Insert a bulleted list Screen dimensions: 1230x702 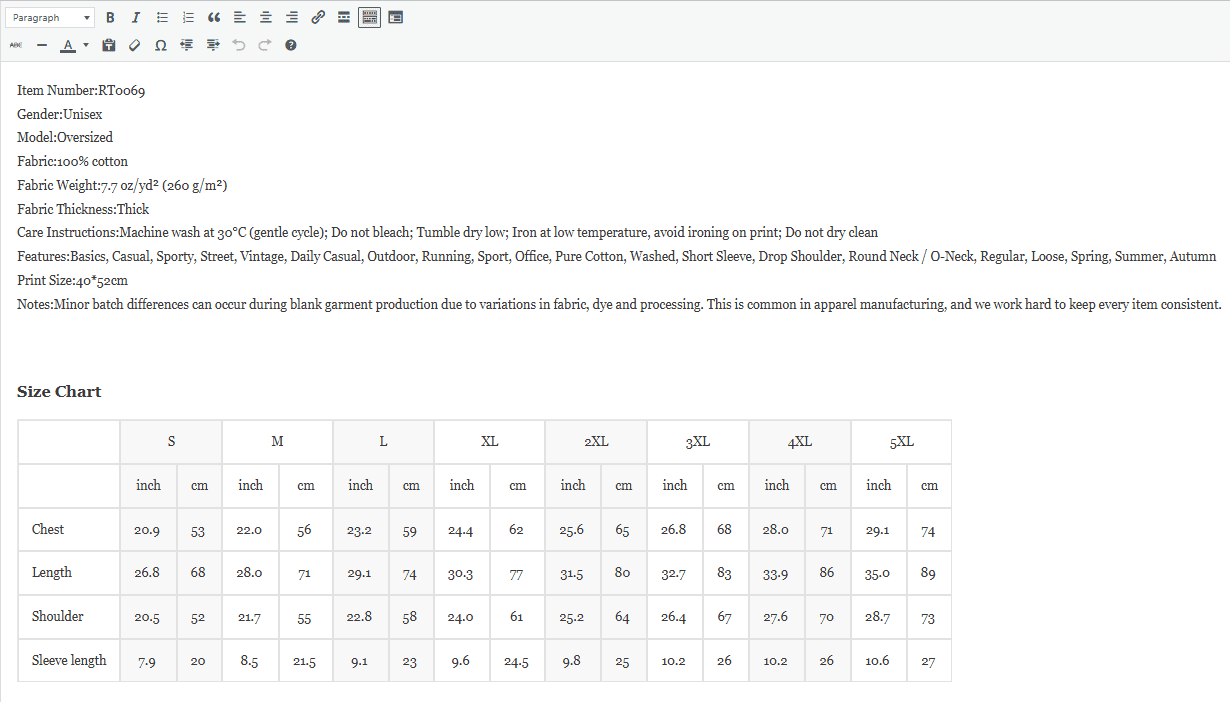pos(162,18)
